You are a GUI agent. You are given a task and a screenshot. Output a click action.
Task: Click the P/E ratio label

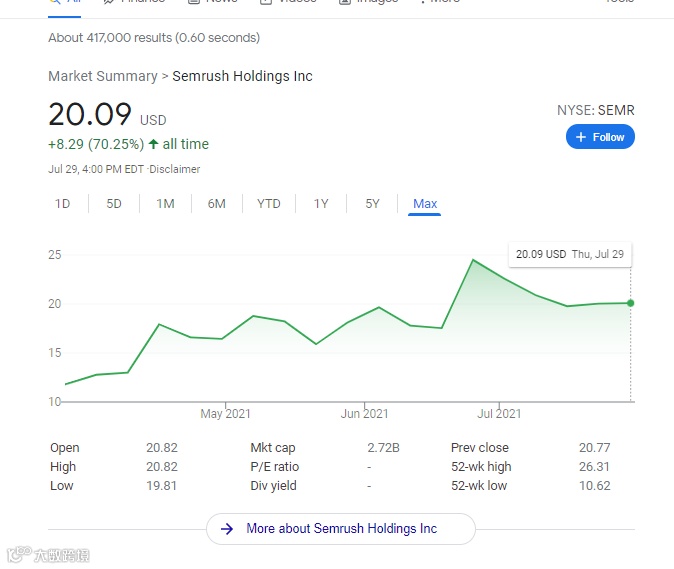pos(275,467)
